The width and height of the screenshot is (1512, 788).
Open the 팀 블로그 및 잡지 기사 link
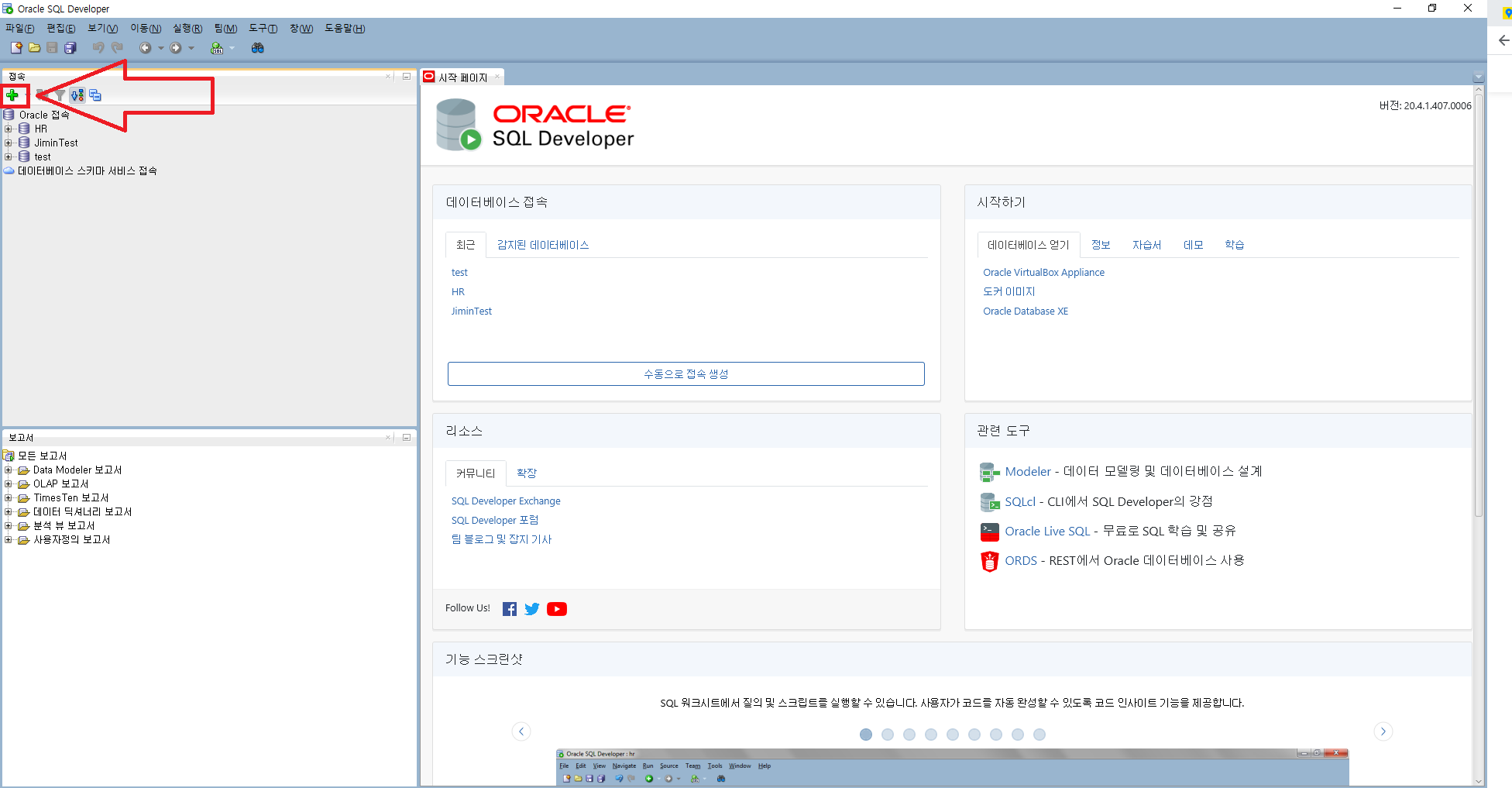[501, 539]
